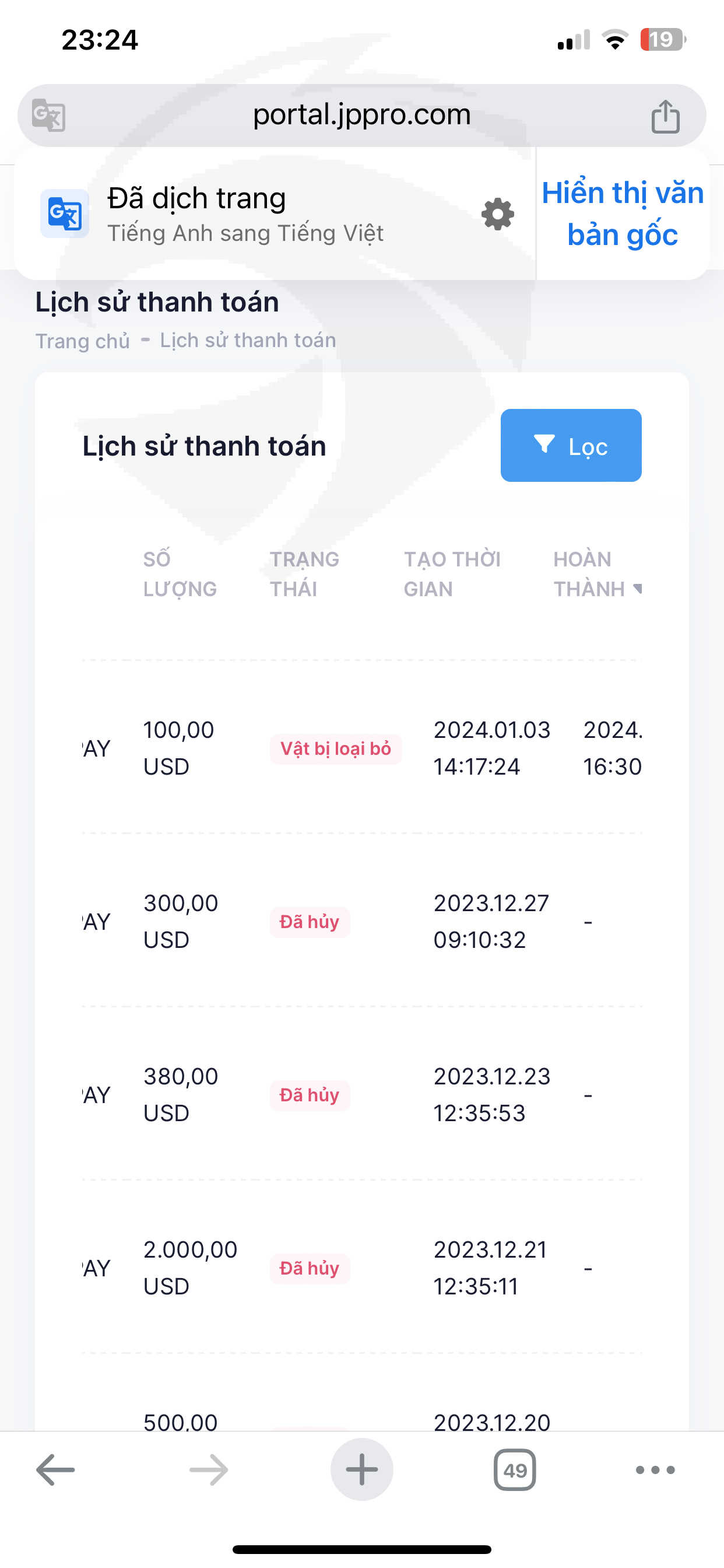Tap the Google Translate logo in banner

[x=65, y=213]
